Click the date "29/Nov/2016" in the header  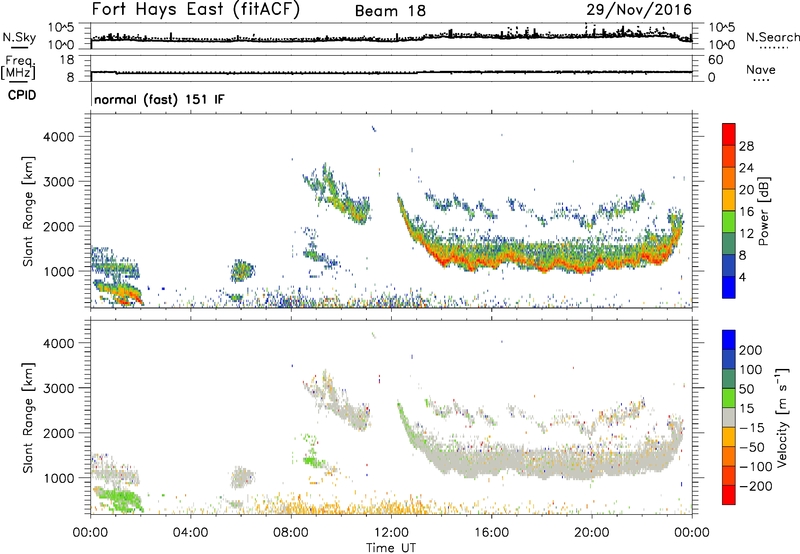(x=639, y=10)
